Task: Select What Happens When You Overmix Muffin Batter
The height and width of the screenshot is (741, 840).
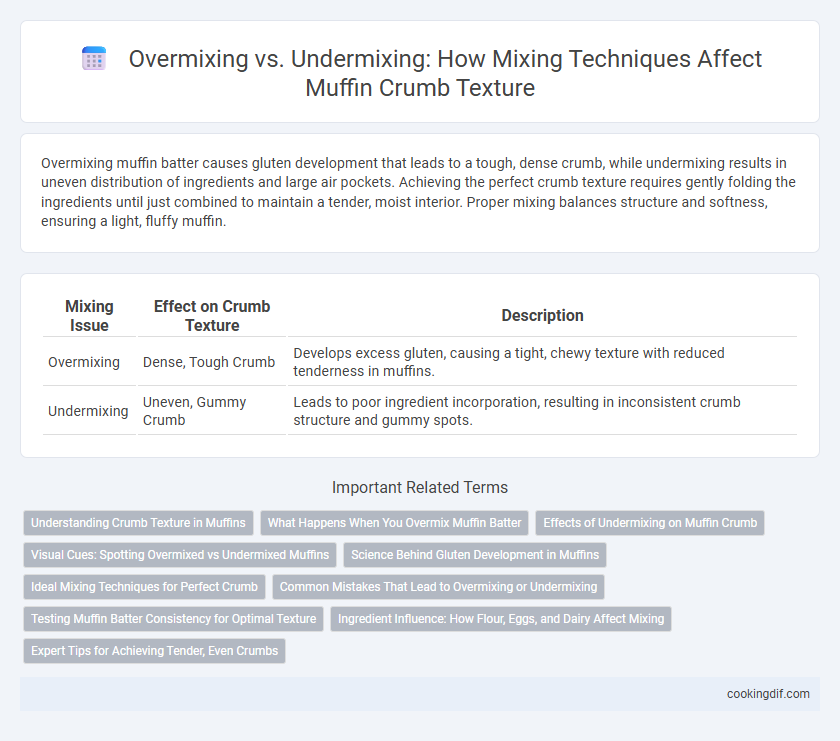Action: pos(394,523)
